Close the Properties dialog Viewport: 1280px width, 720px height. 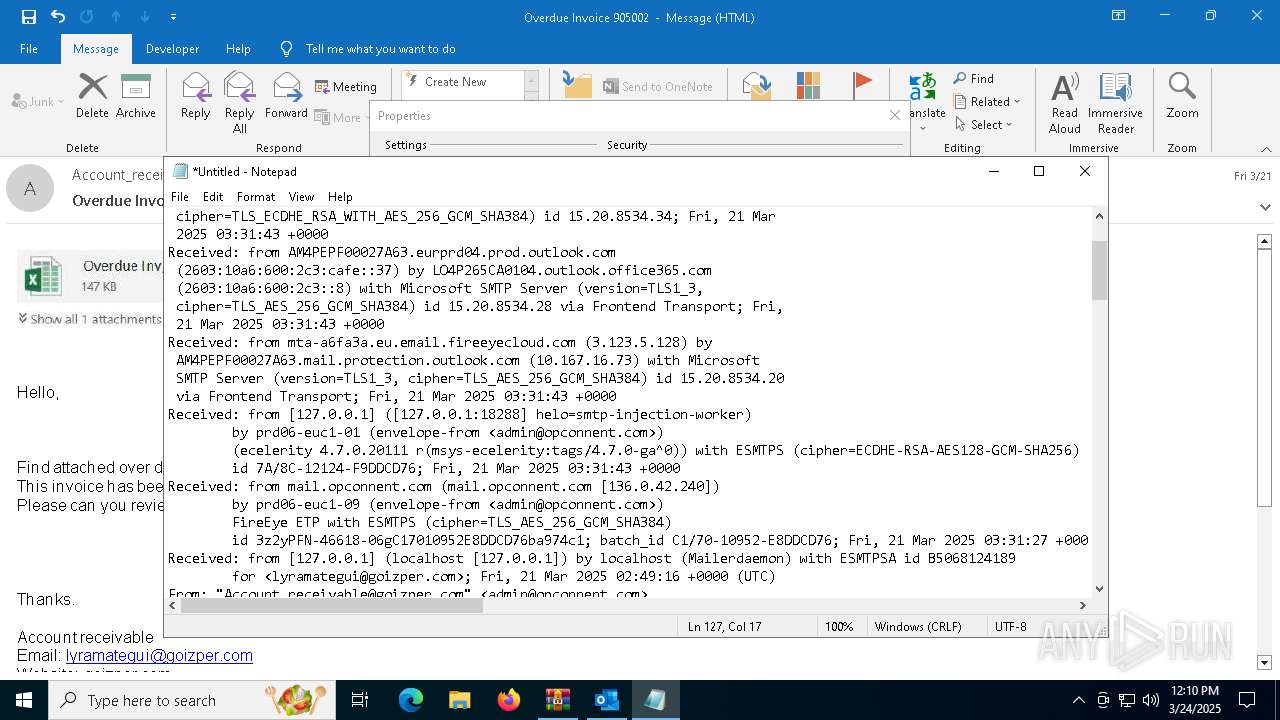[895, 115]
